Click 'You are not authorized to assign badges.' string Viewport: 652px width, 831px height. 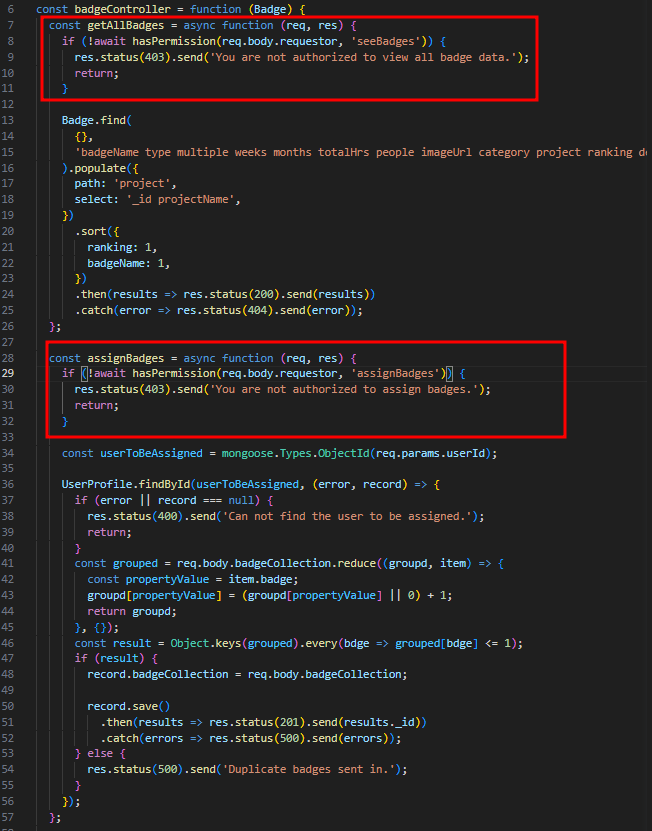(344, 389)
